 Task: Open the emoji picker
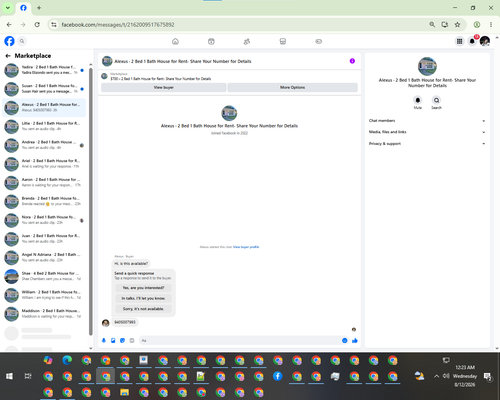coord(345,340)
